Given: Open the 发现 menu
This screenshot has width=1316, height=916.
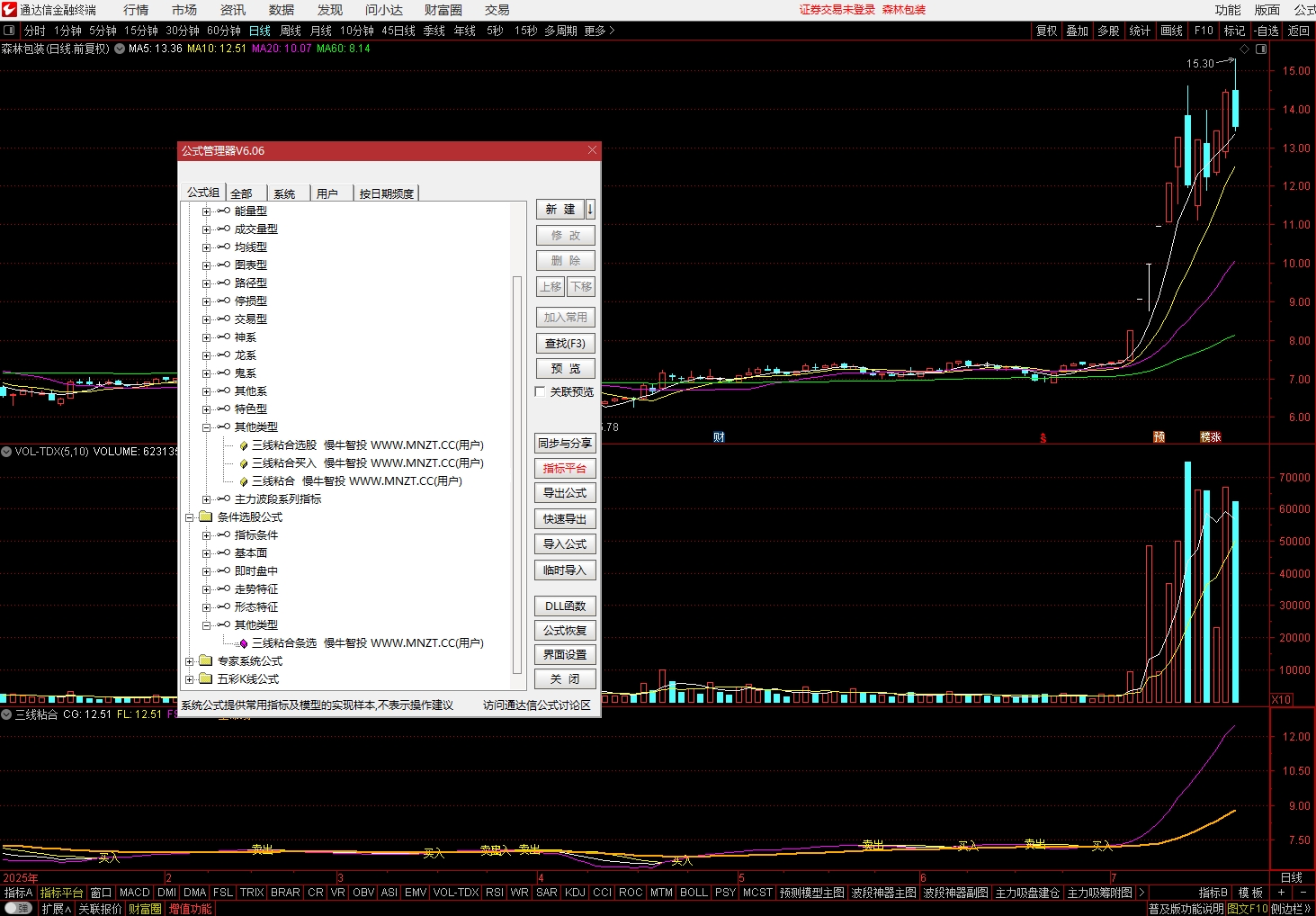Looking at the screenshot, I should (330, 10).
